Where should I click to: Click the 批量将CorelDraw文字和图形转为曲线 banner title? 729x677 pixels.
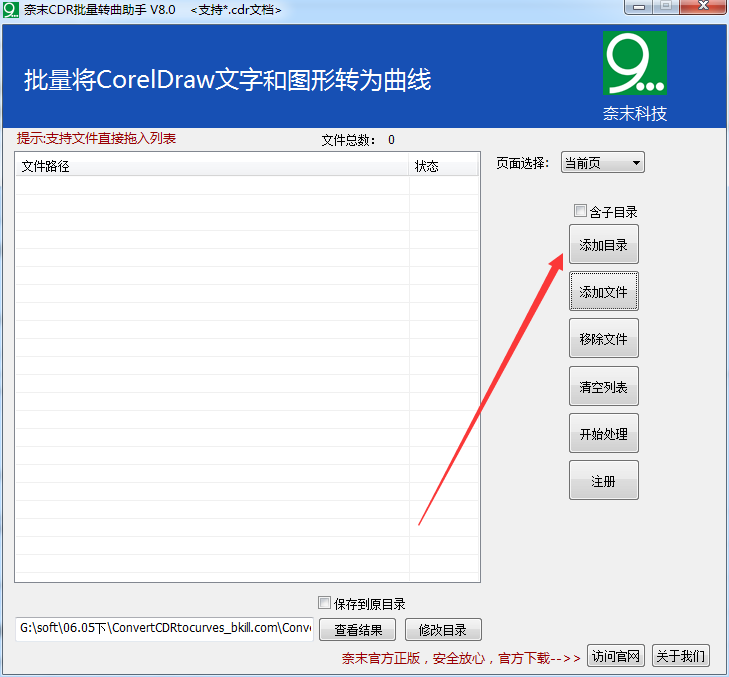(x=227, y=80)
